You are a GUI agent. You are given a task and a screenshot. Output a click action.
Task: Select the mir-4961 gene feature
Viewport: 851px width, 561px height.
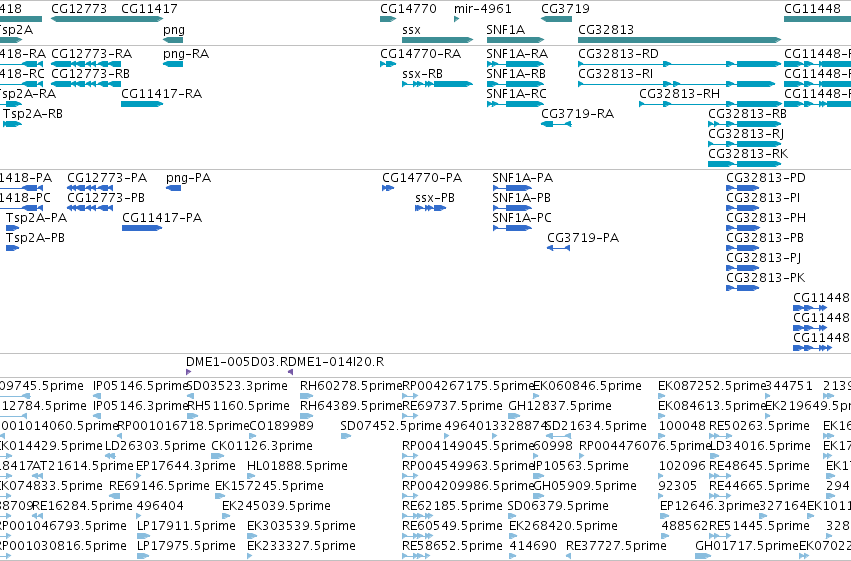pyautogui.click(x=456, y=19)
